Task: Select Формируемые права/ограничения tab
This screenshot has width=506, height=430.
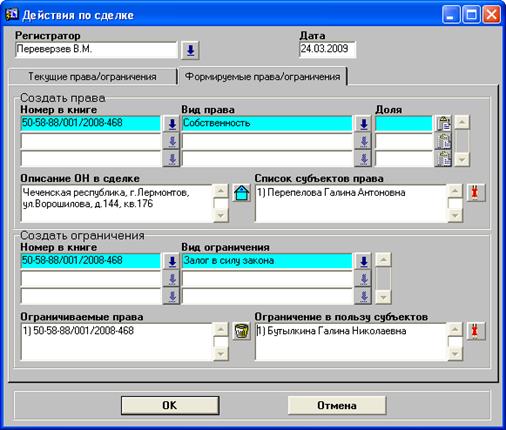Action: [263, 77]
